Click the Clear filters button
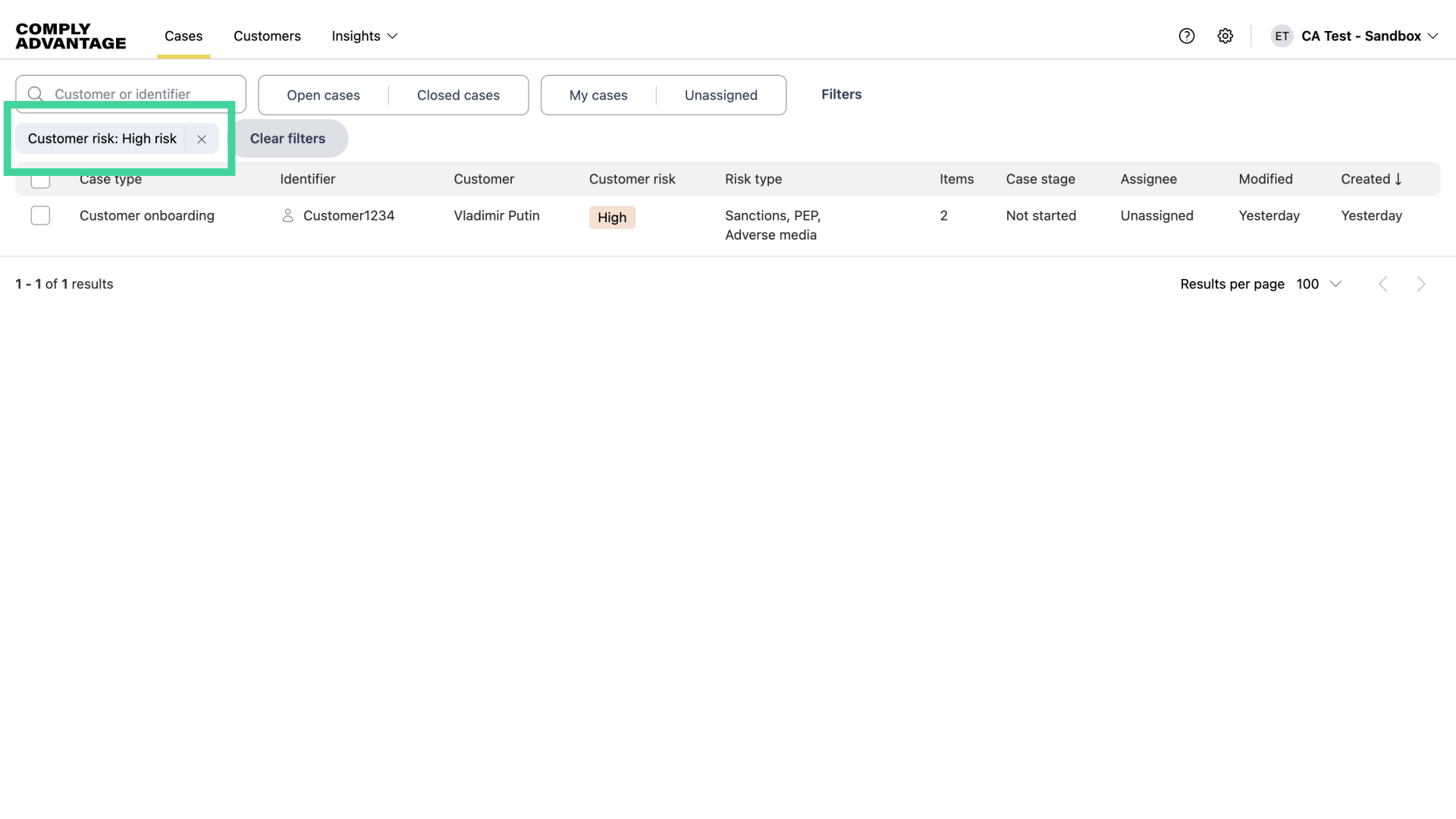Viewport: 1456px width, 819px height. 287,138
